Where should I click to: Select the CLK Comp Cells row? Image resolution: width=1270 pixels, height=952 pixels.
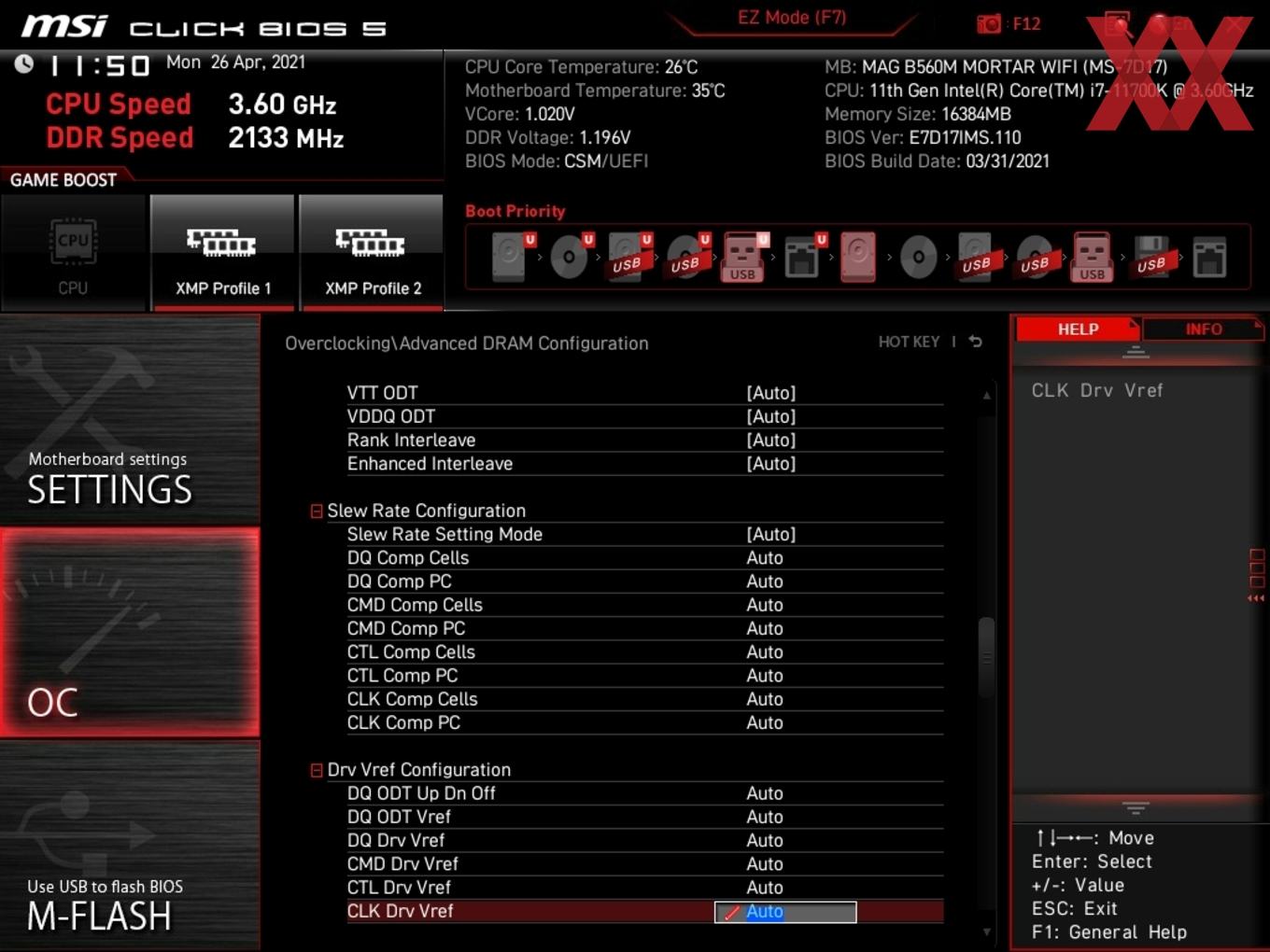644,699
